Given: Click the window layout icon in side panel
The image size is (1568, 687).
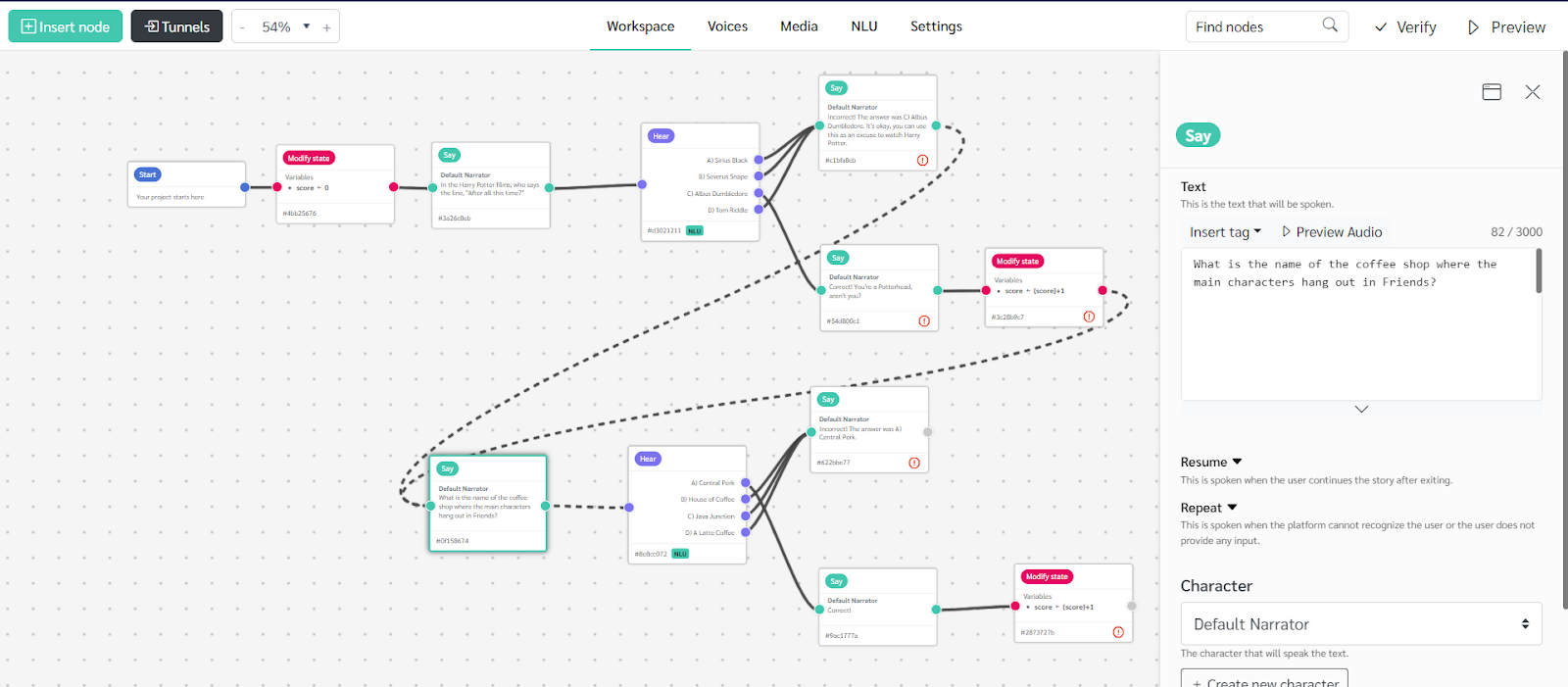Looking at the screenshot, I should point(1492,92).
